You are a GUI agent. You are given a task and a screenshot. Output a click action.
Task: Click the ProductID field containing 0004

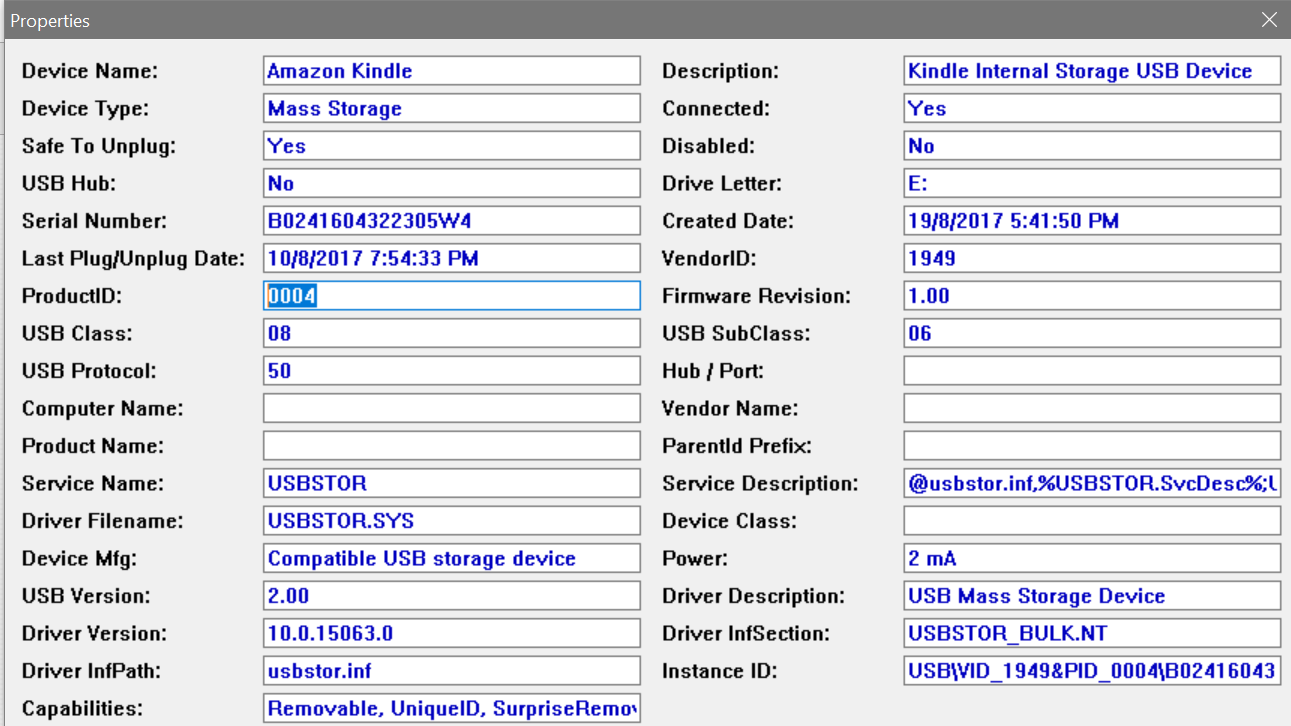[452, 296]
